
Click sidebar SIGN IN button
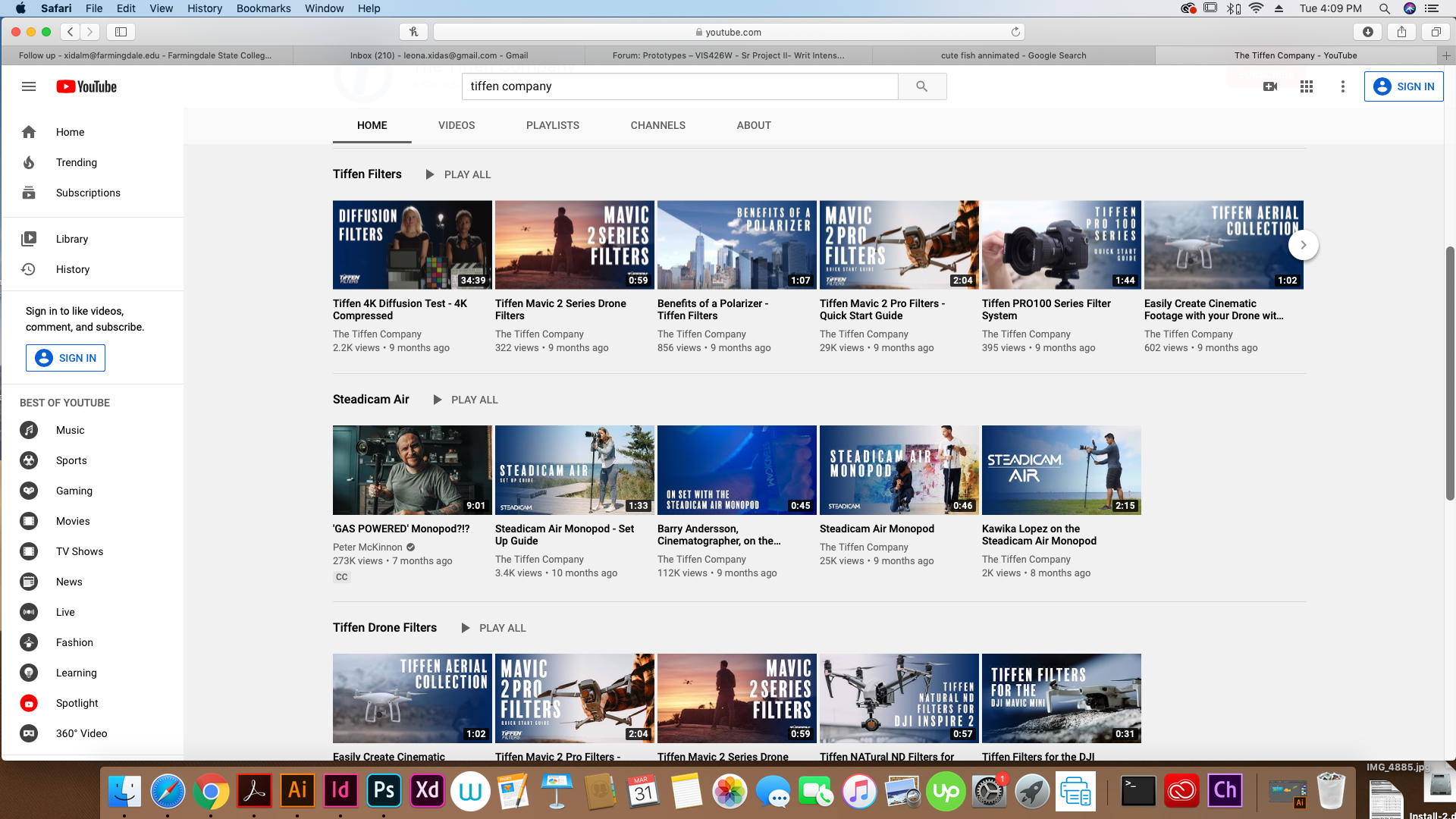[65, 358]
